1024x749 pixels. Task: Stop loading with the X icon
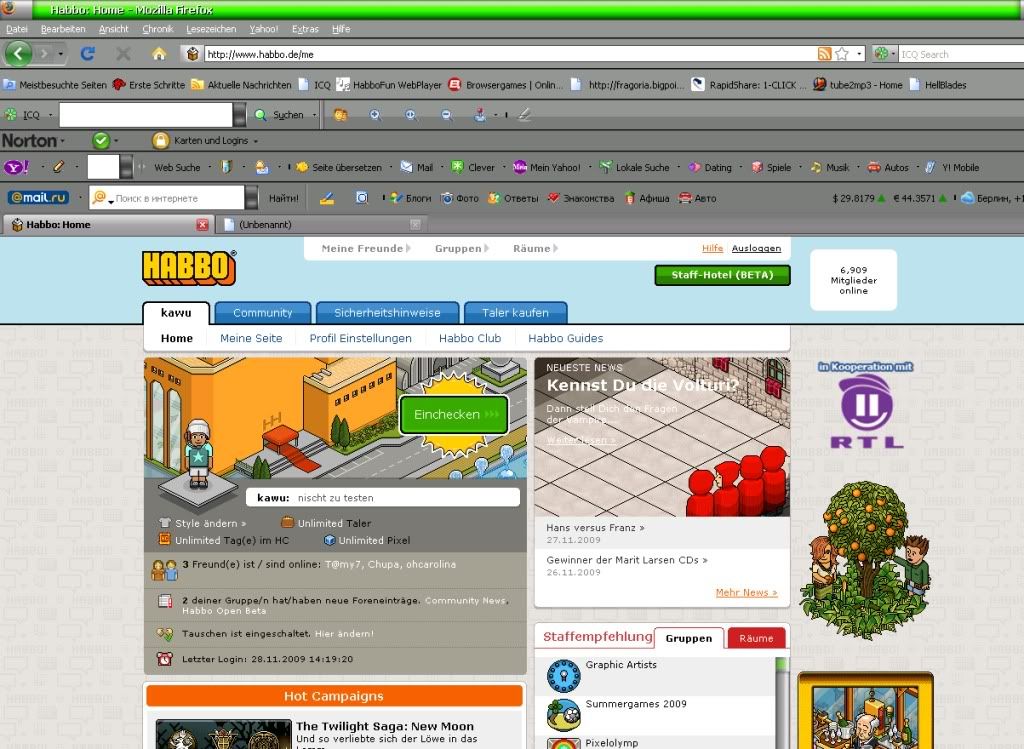pyautogui.click(x=123, y=54)
